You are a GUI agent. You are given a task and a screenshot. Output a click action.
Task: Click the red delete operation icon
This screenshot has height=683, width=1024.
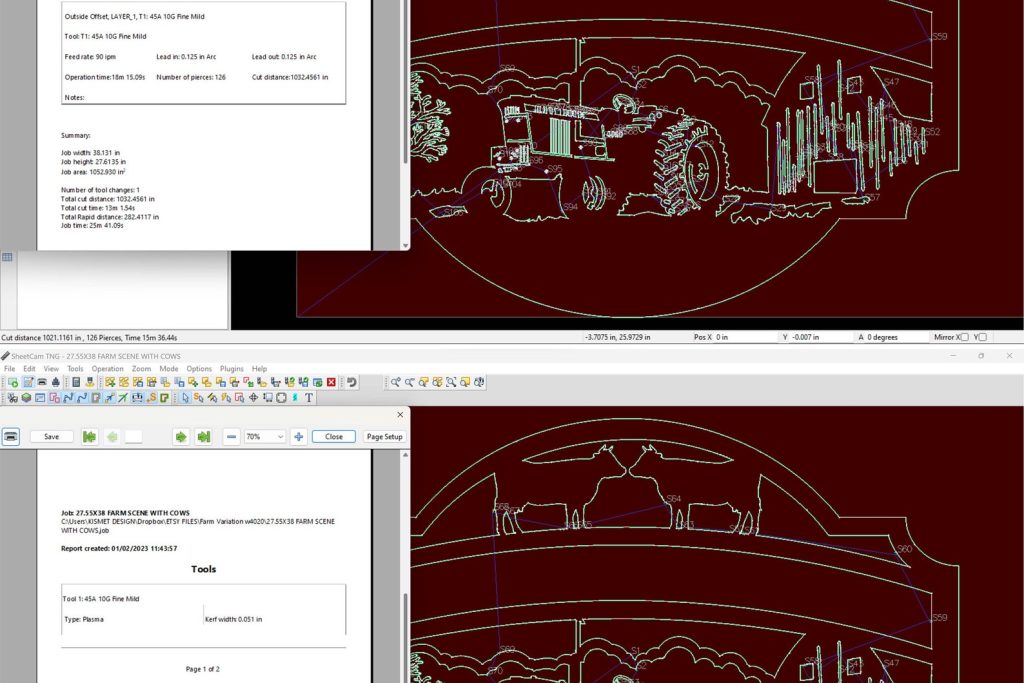(331, 382)
